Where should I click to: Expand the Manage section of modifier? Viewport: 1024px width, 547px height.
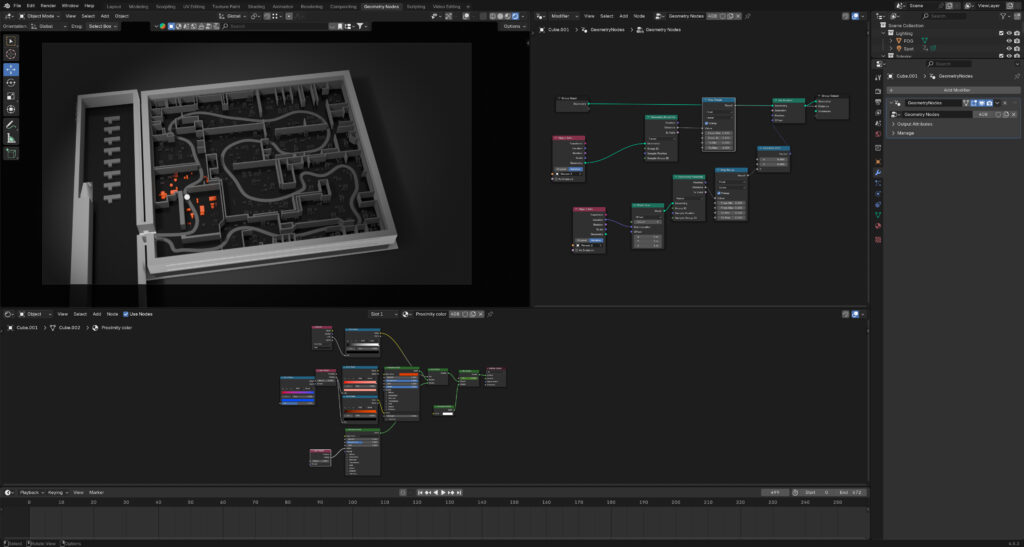pos(905,133)
